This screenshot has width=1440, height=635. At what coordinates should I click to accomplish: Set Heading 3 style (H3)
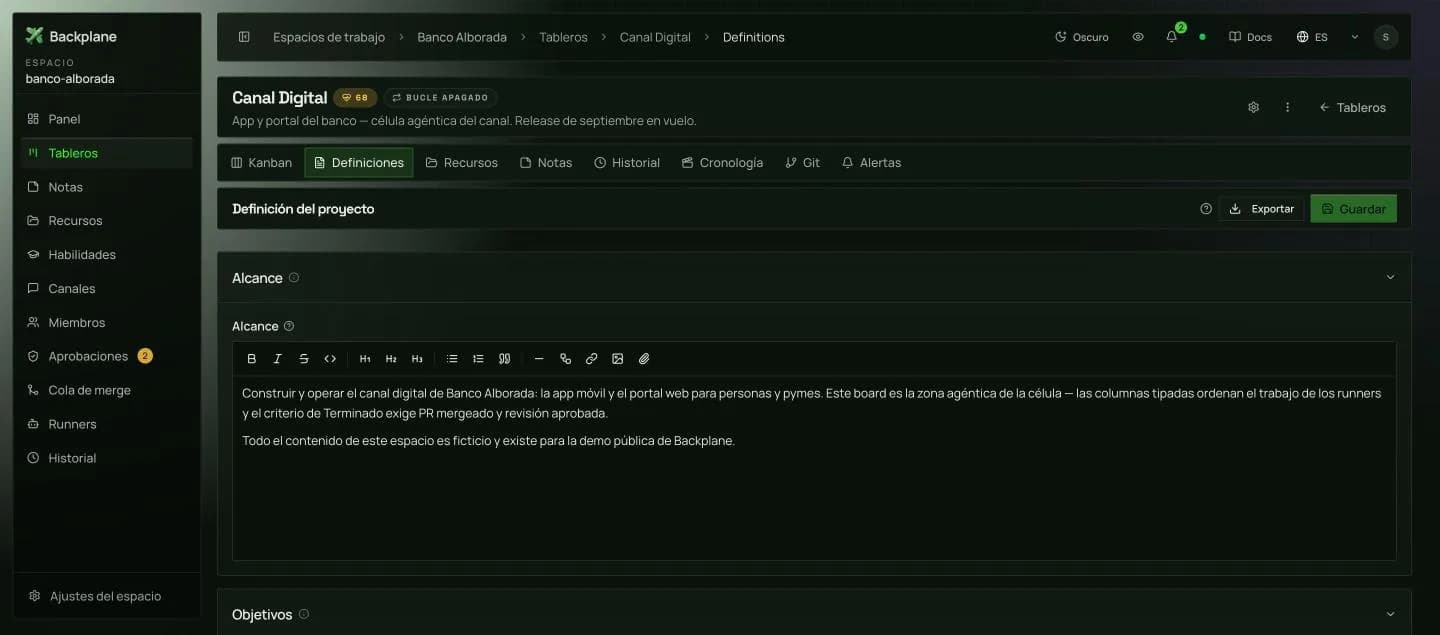tap(417, 359)
